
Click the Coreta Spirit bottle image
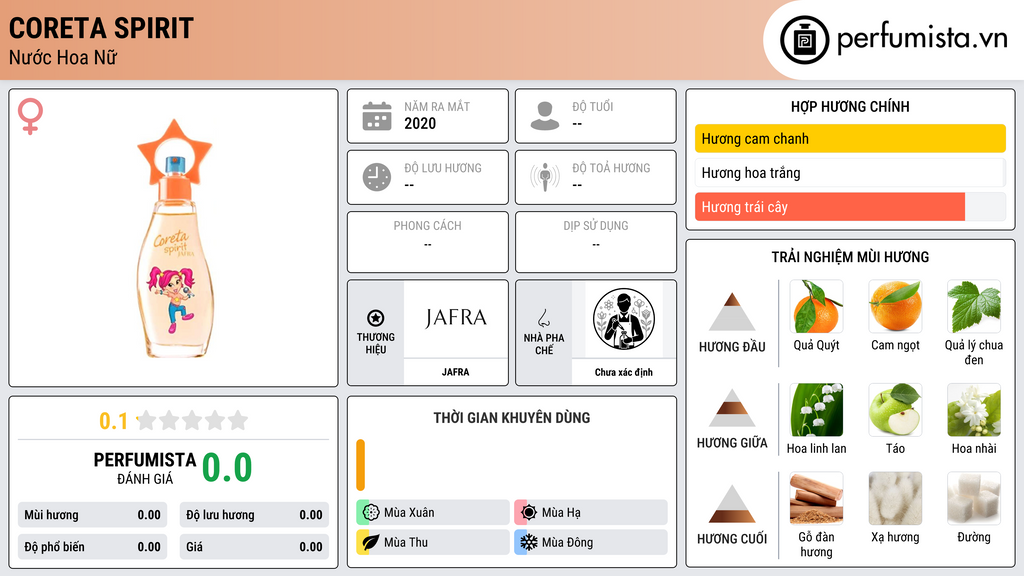coord(174,238)
